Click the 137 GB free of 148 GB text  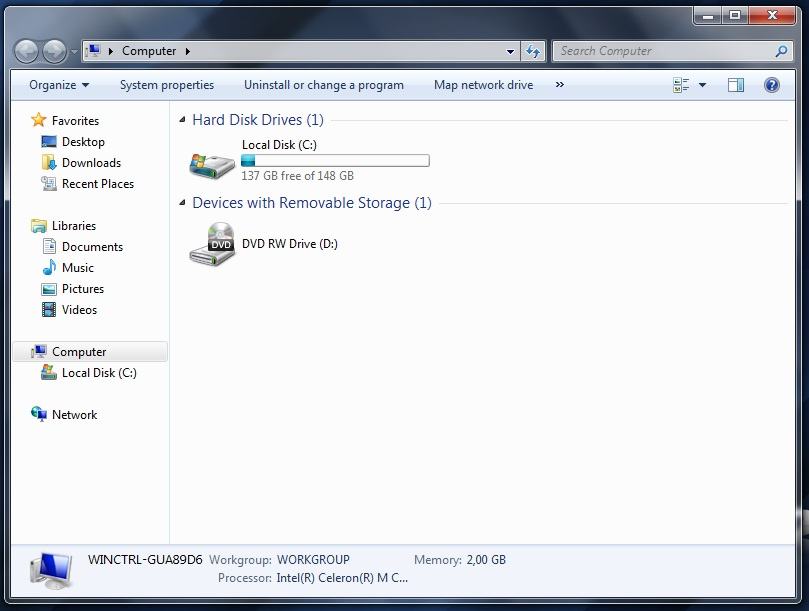point(298,176)
